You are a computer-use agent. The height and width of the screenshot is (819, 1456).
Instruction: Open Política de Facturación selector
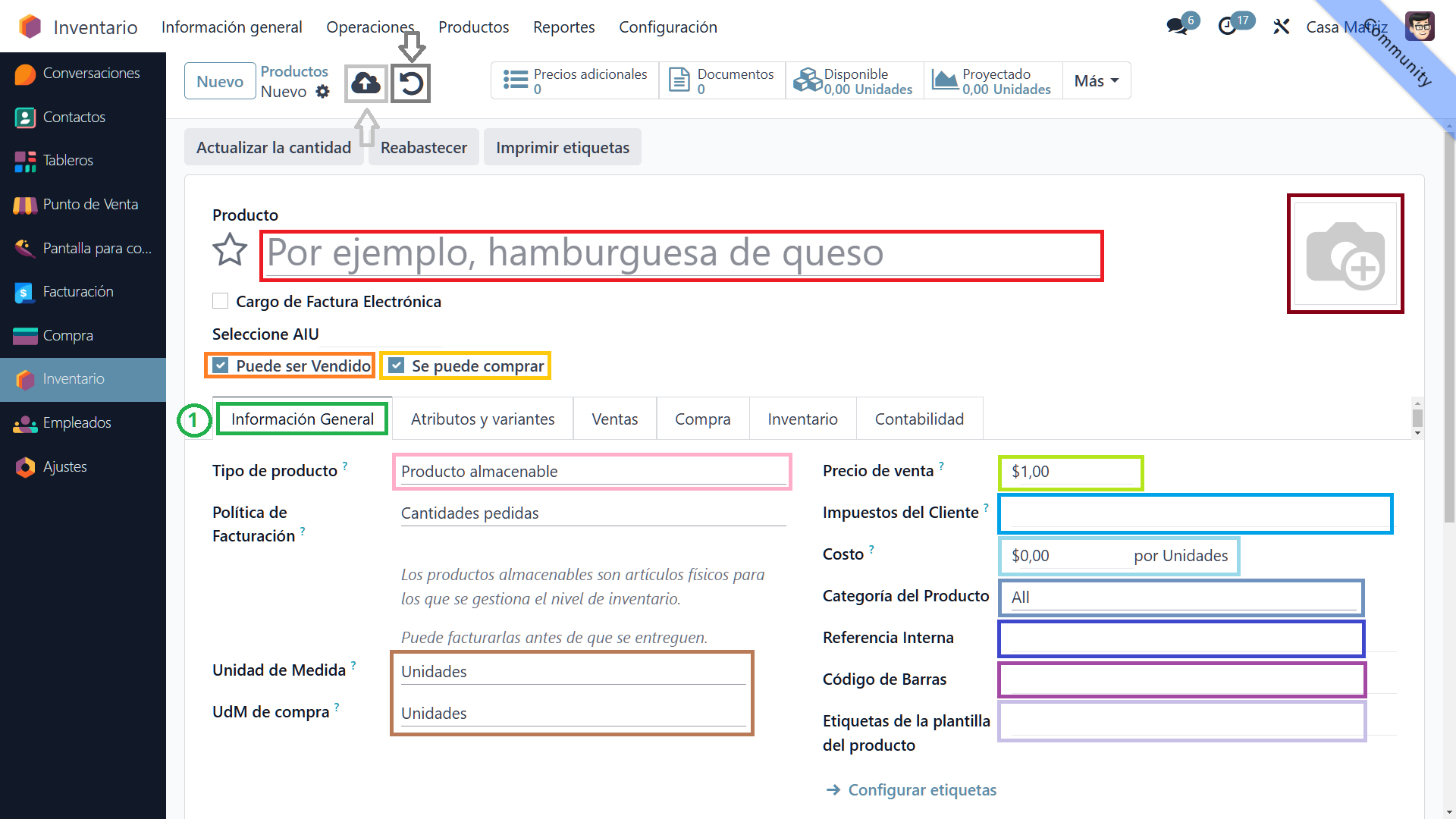coord(592,513)
